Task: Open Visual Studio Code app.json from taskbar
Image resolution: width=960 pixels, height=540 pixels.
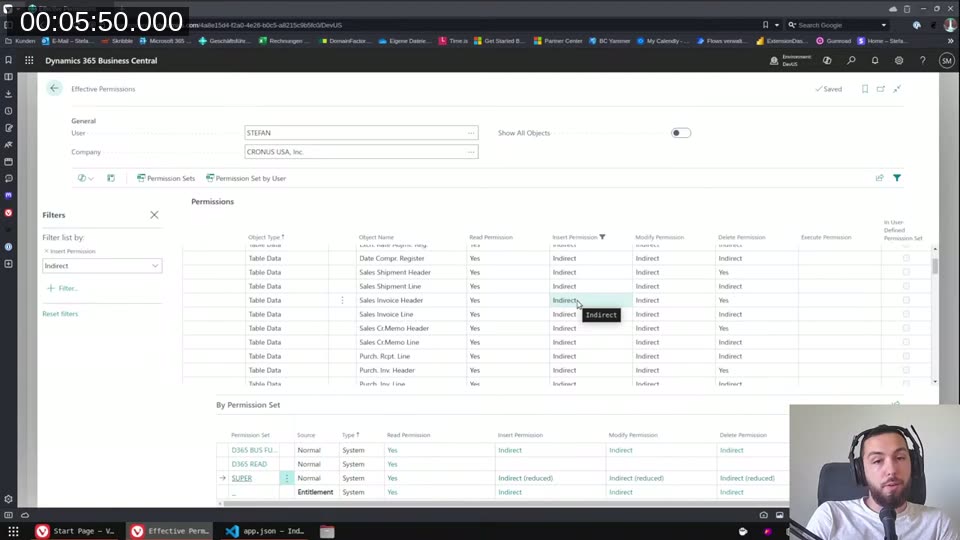Action: pos(265,531)
